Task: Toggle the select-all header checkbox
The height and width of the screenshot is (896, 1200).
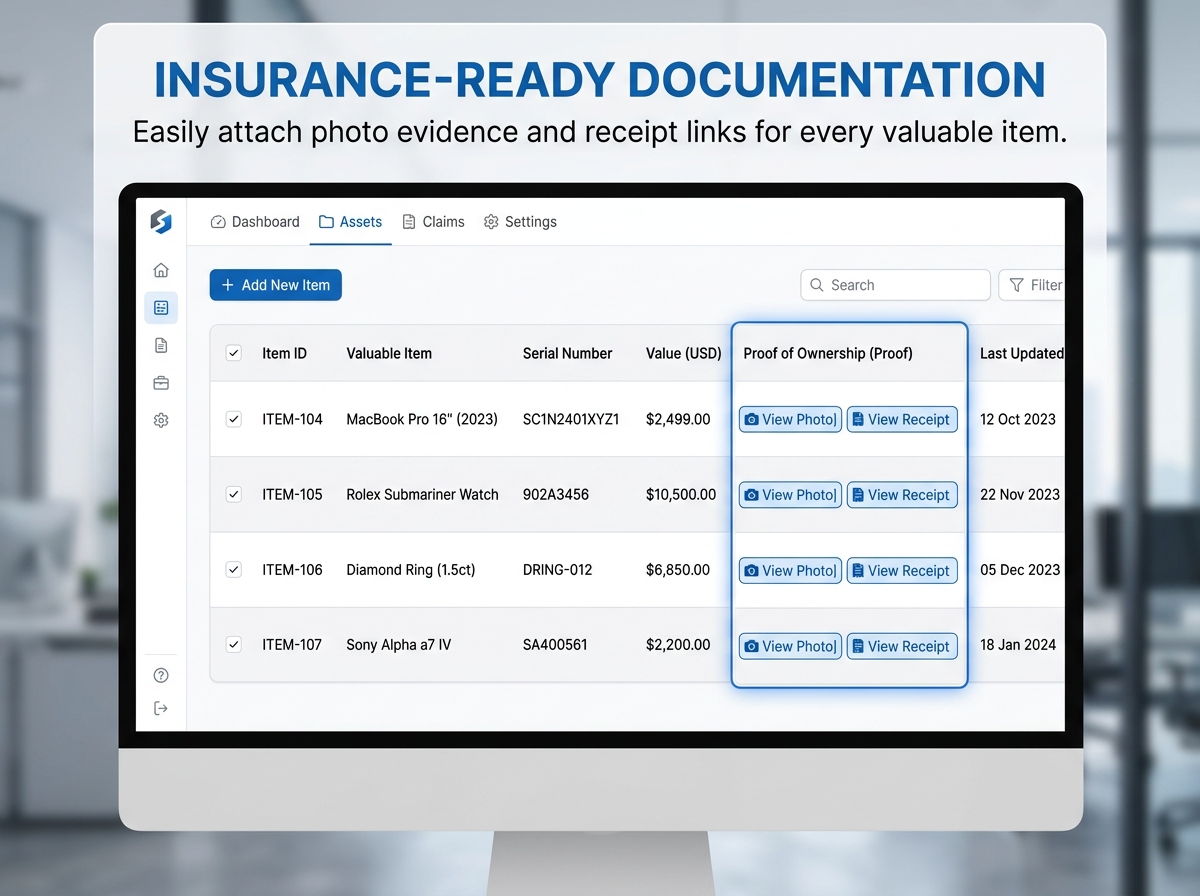Action: click(x=234, y=353)
